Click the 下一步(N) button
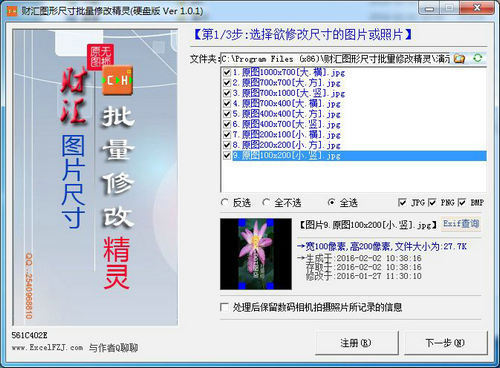500x368 pixels. pyautogui.click(x=446, y=343)
